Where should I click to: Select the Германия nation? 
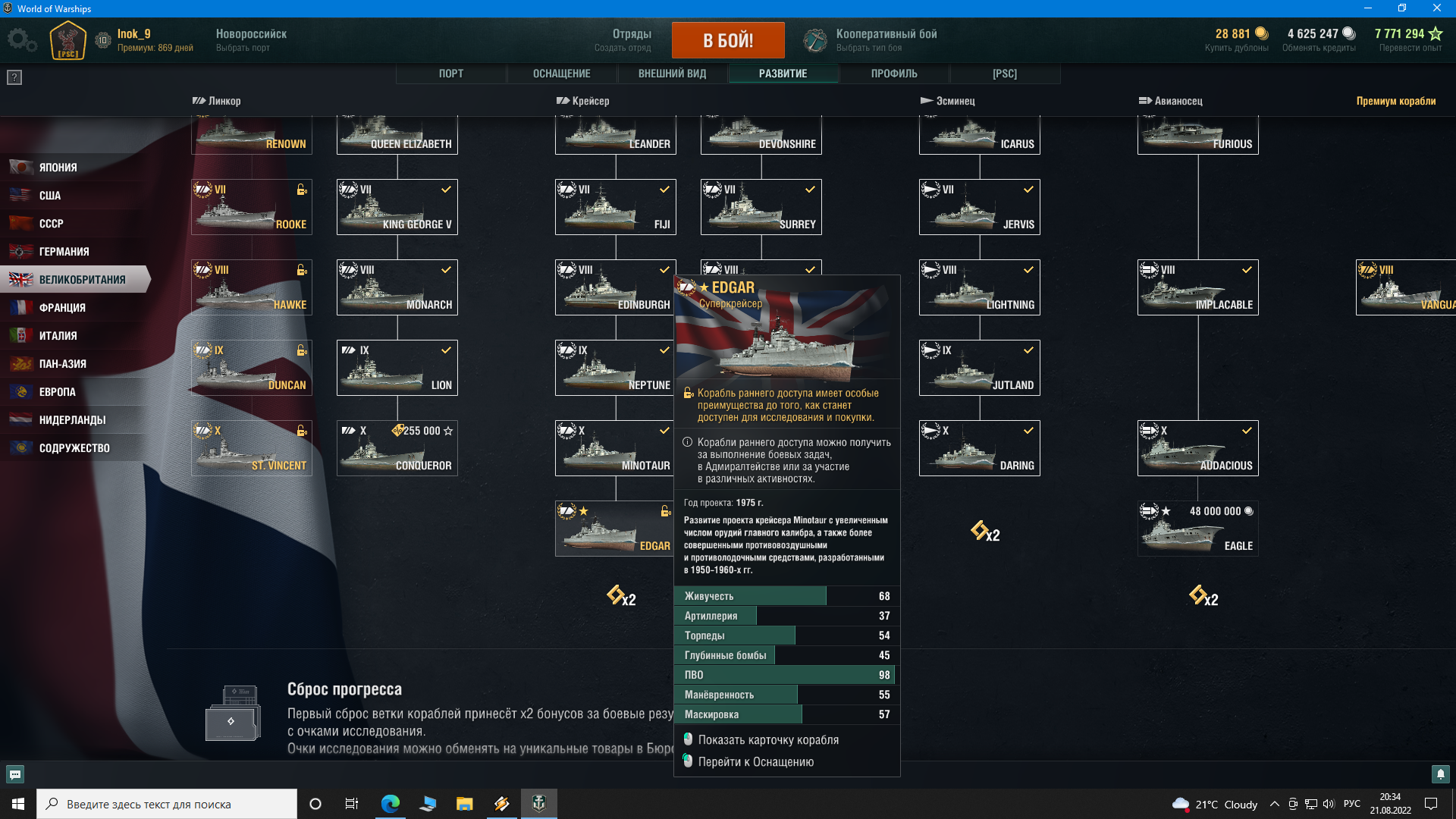64,252
